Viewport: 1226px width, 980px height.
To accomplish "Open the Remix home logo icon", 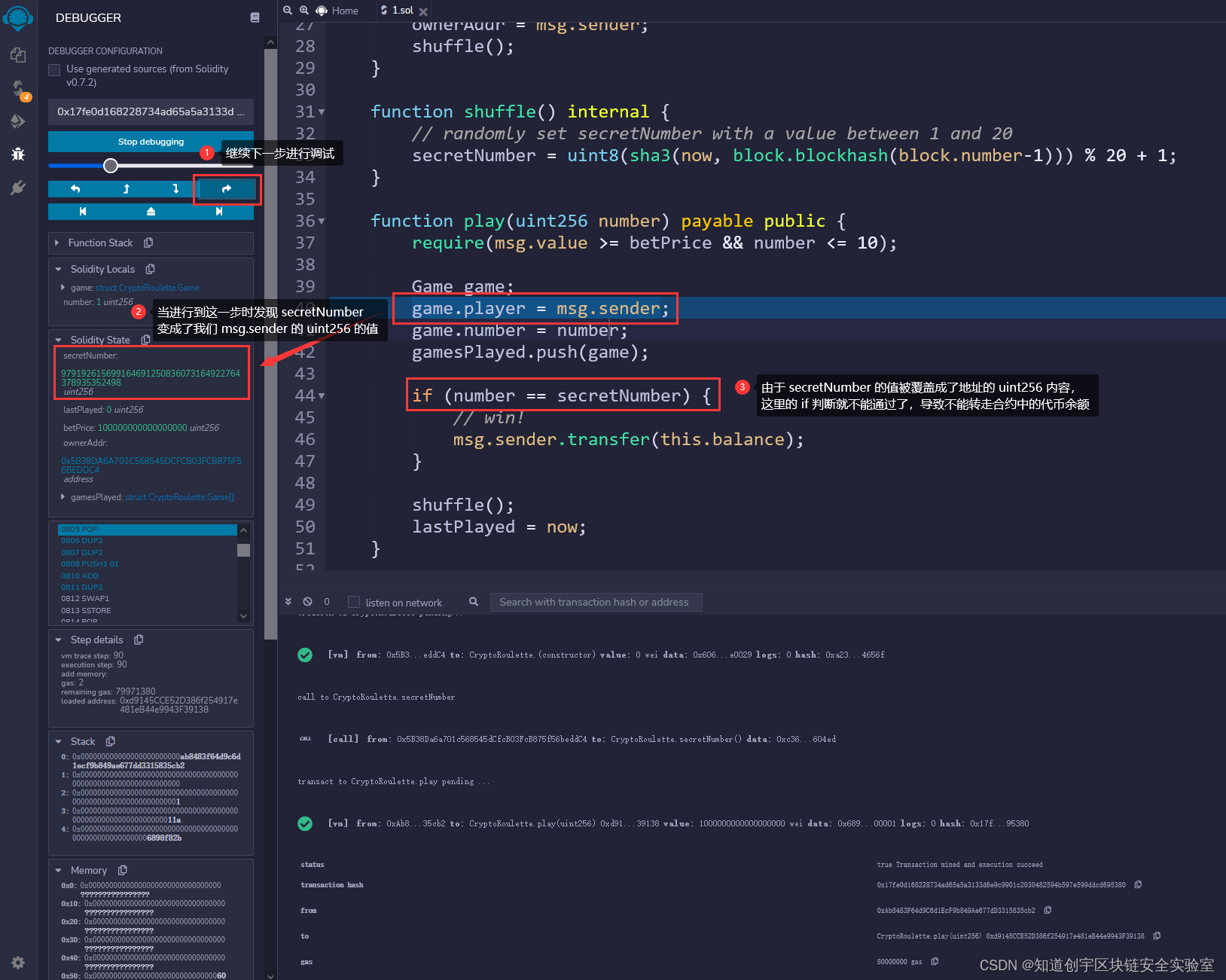I will click(x=18, y=17).
